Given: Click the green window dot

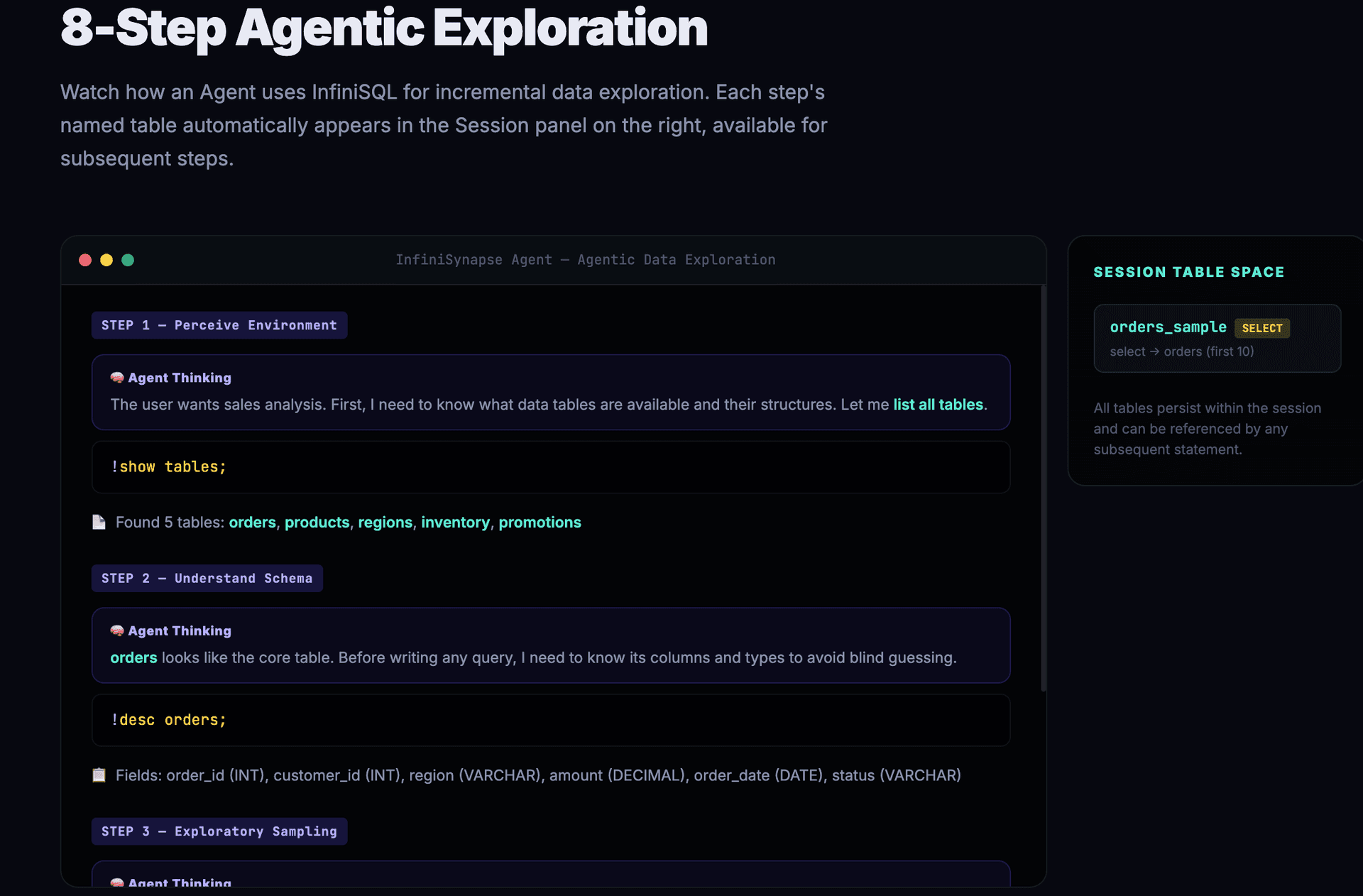Looking at the screenshot, I should point(128,260).
